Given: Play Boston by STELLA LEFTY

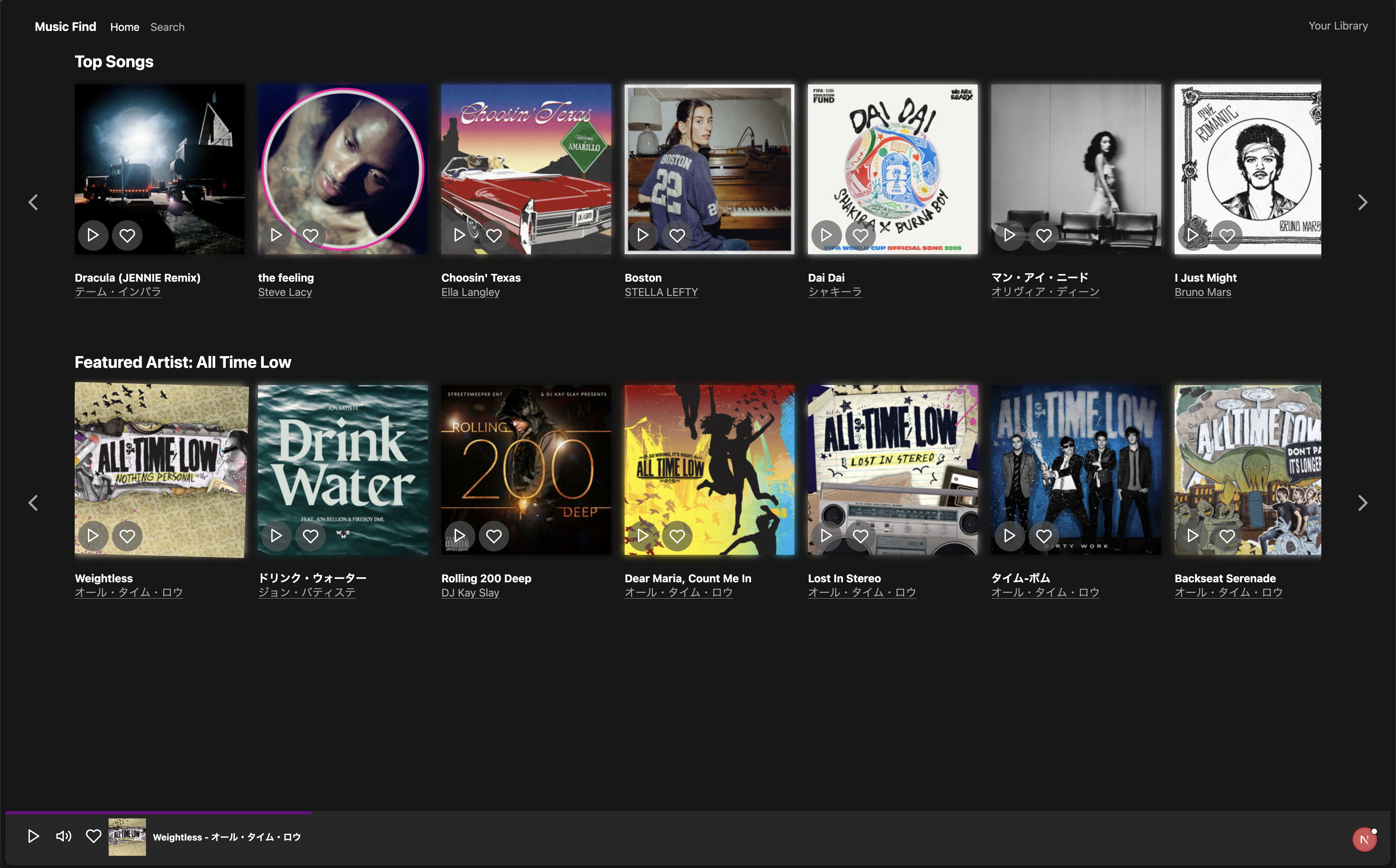Looking at the screenshot, I should 643,235.
